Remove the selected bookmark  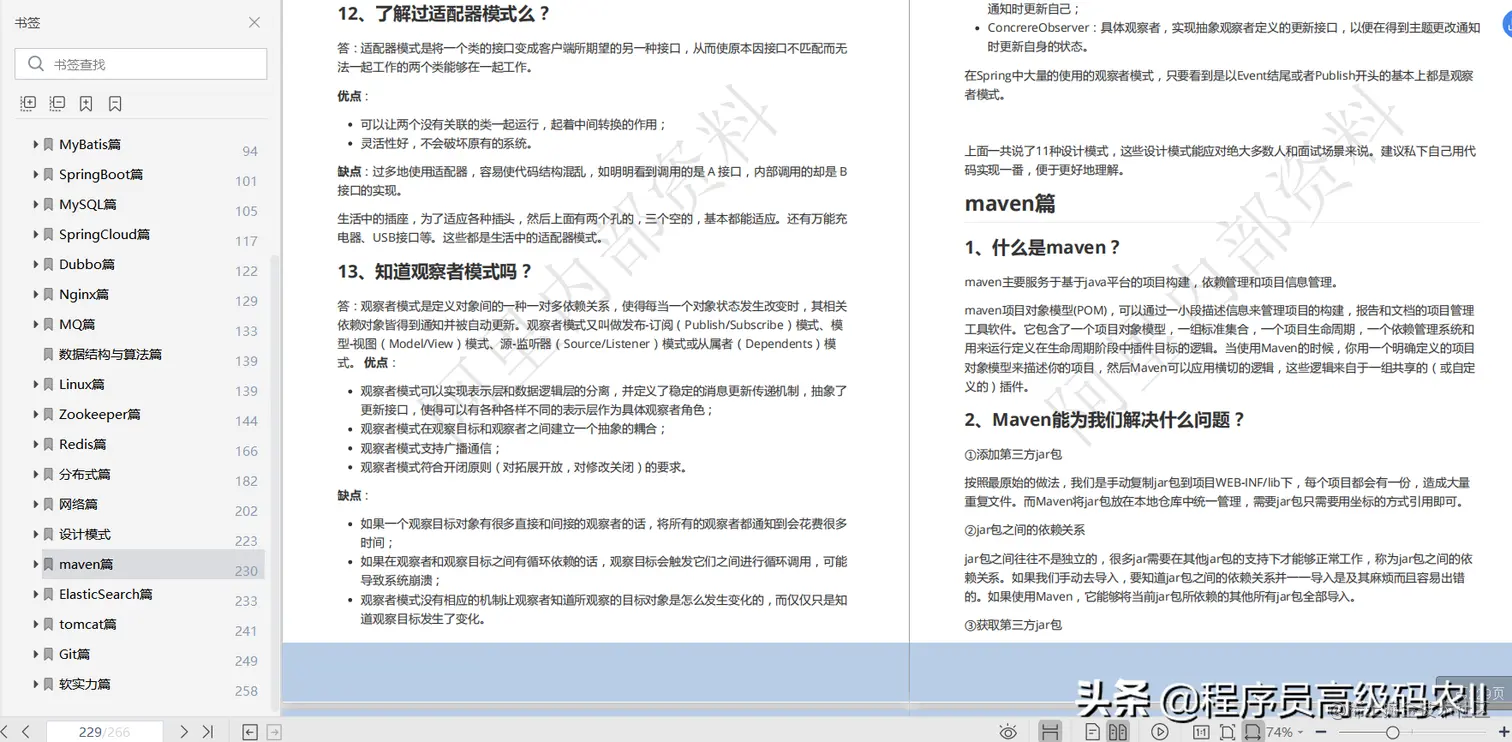(x=114, y=103)
